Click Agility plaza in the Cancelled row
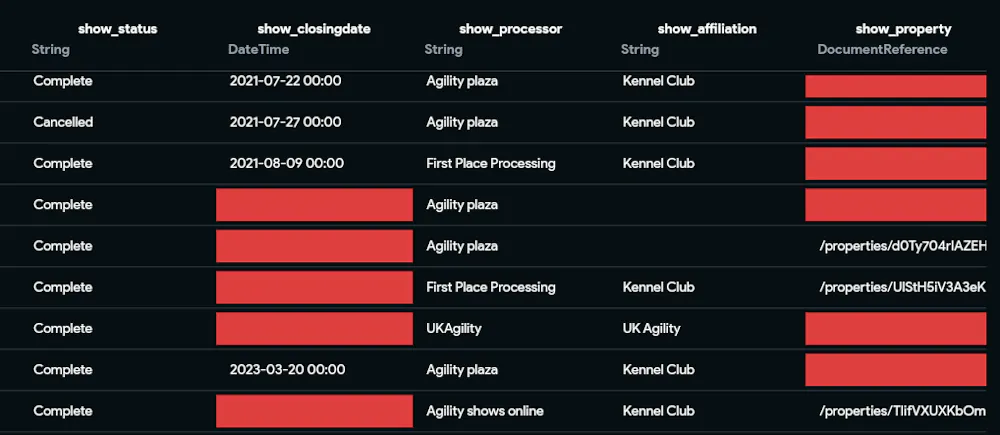This screenshot has width=1000, height=435. [x=461, y=122]
